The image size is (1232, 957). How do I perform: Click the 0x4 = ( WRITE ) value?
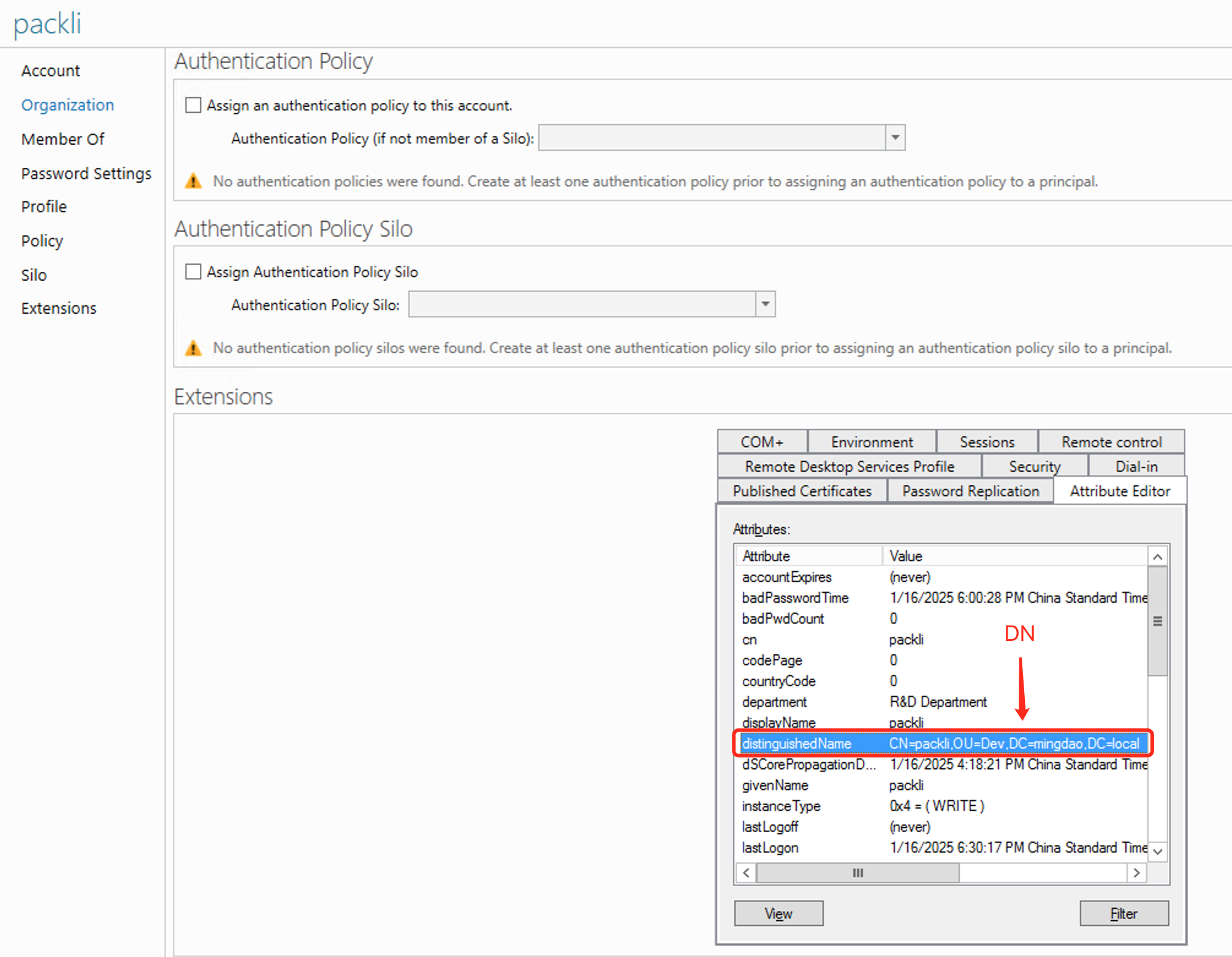937,806
